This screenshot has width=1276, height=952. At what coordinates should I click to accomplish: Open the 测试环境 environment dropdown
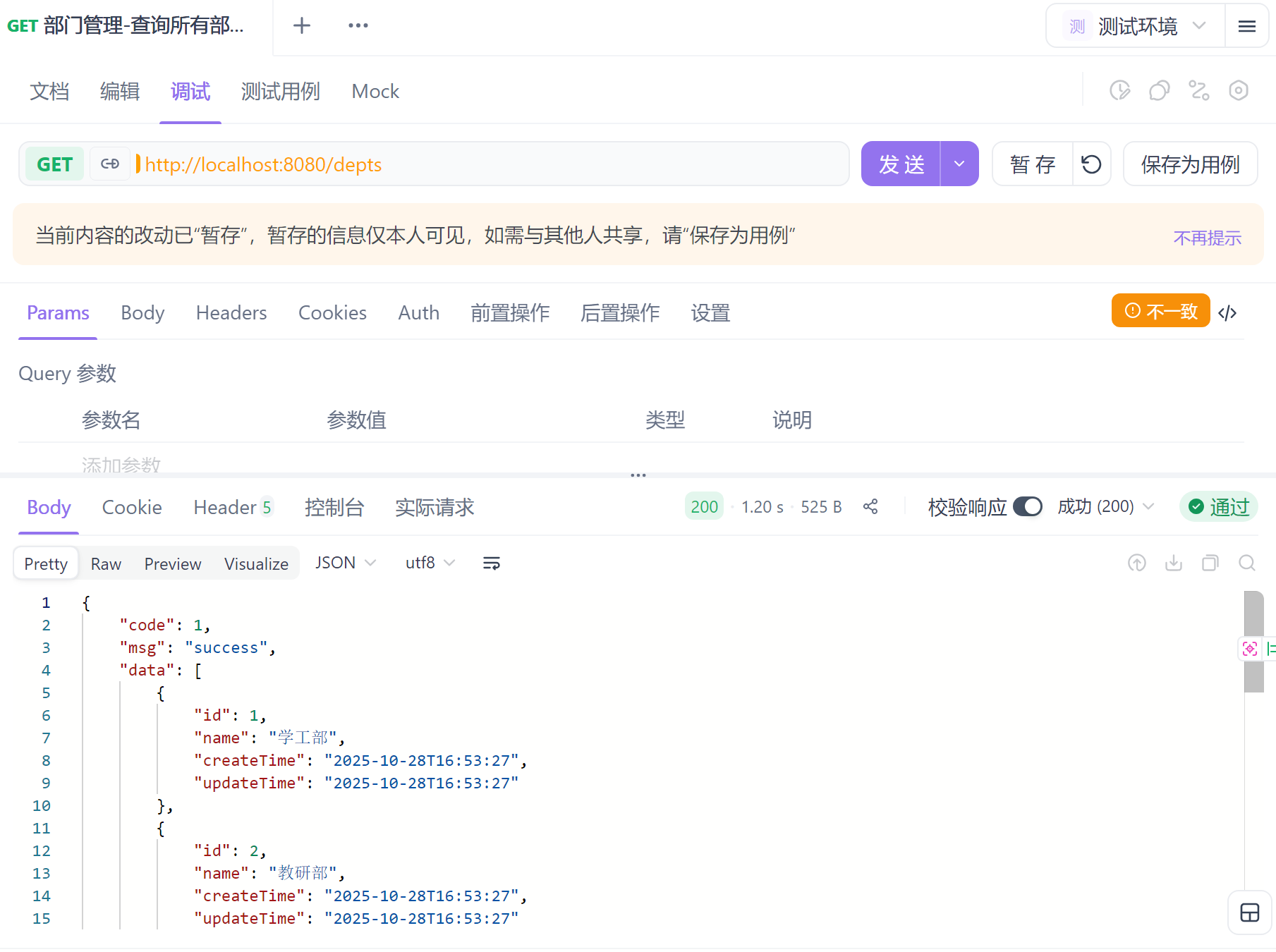pos(1136,27)
